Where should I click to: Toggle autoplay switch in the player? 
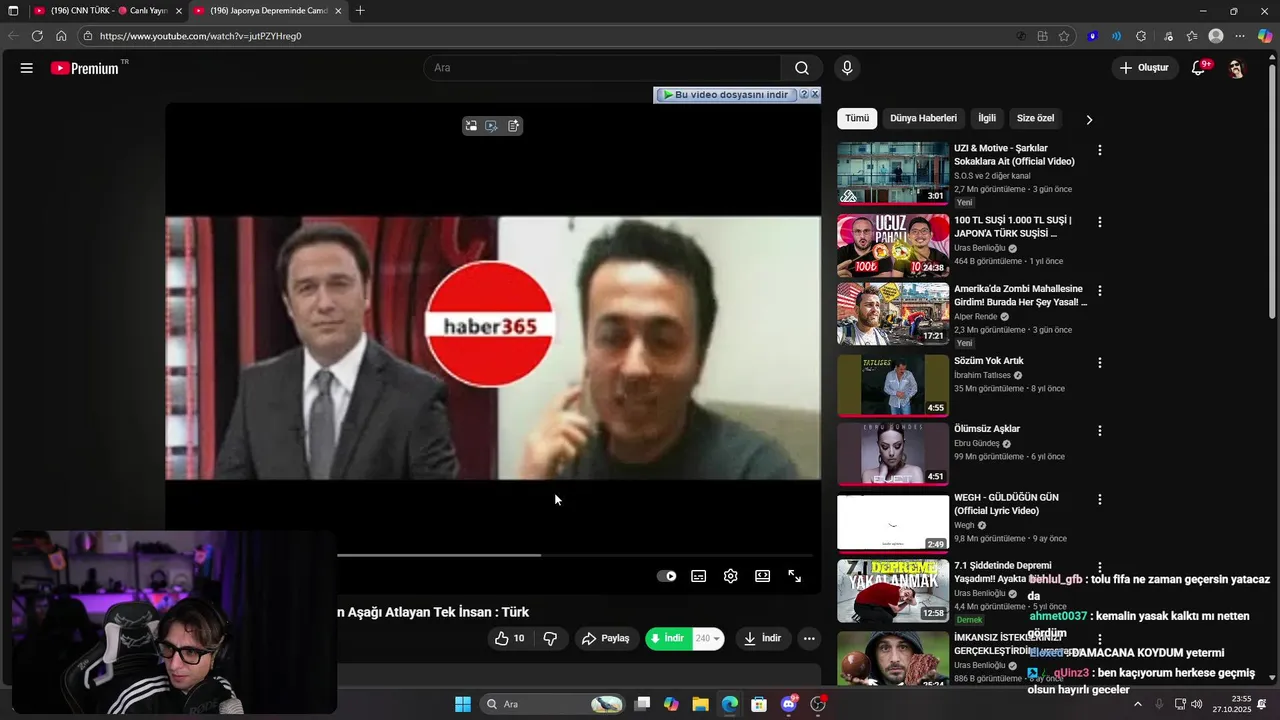pos(666,576)
